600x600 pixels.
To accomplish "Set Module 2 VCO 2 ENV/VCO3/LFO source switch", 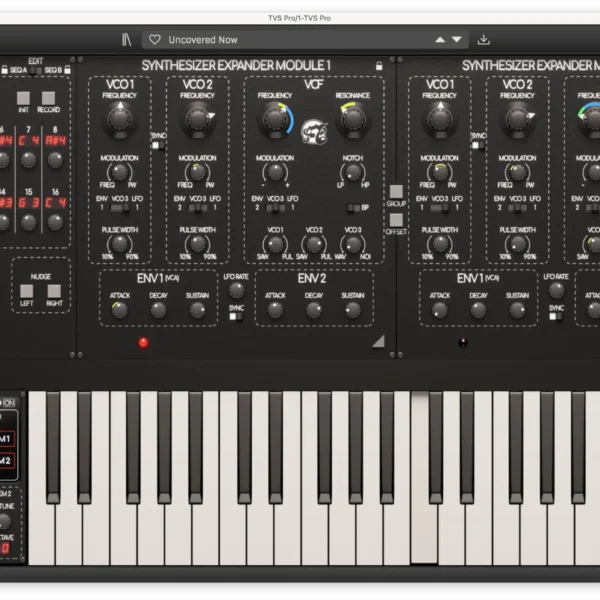I will point(517,208).
